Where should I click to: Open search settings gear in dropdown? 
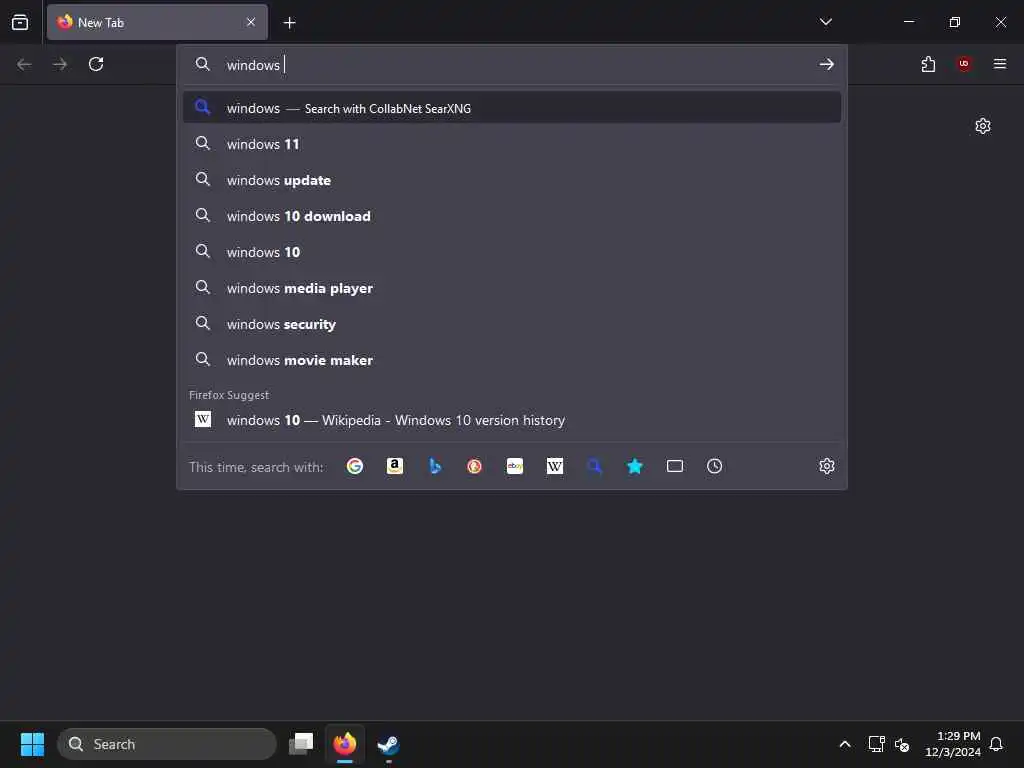pyautogui.click(x=827, y=466)
